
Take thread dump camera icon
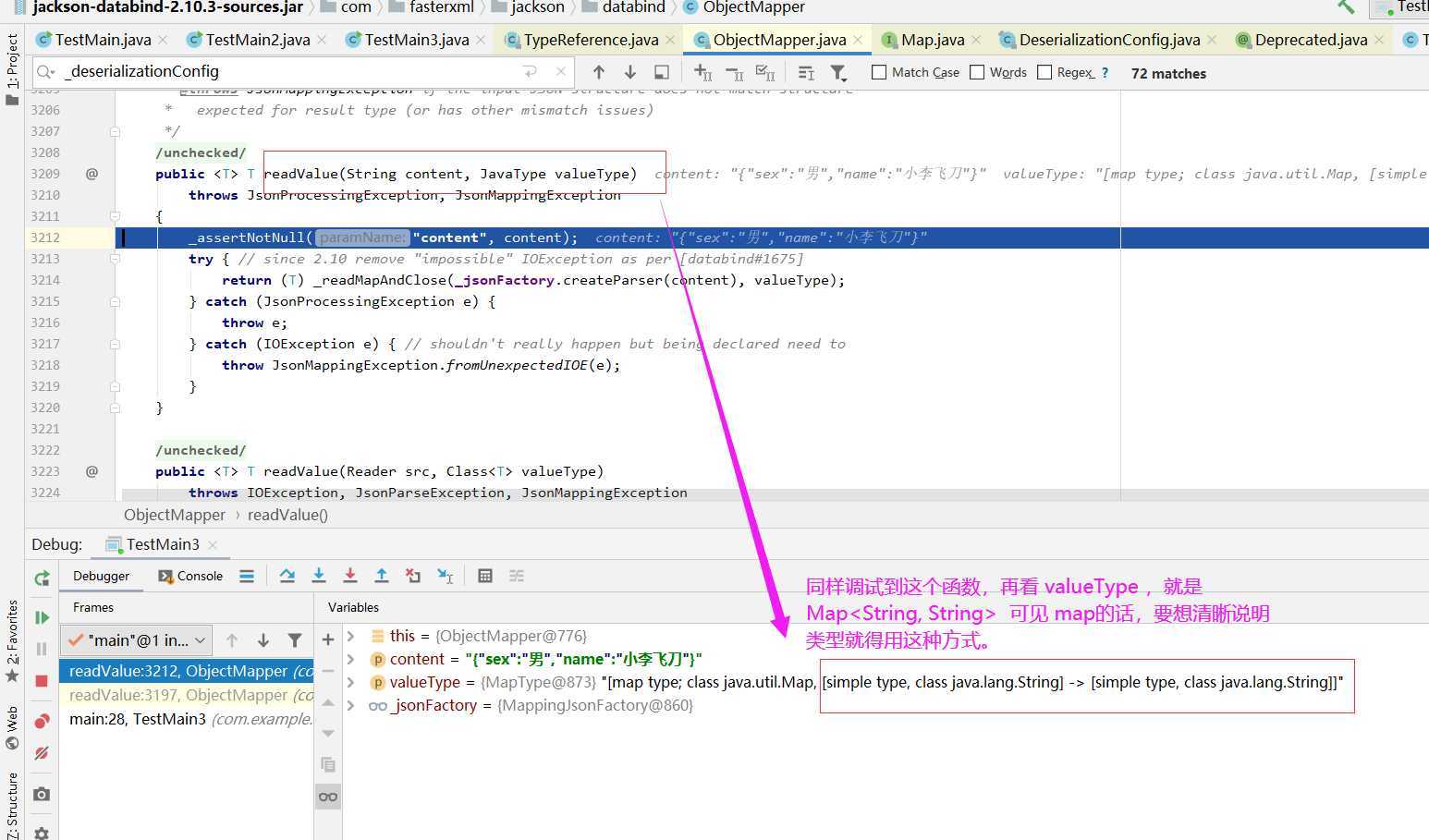click(x=42, y=794)
